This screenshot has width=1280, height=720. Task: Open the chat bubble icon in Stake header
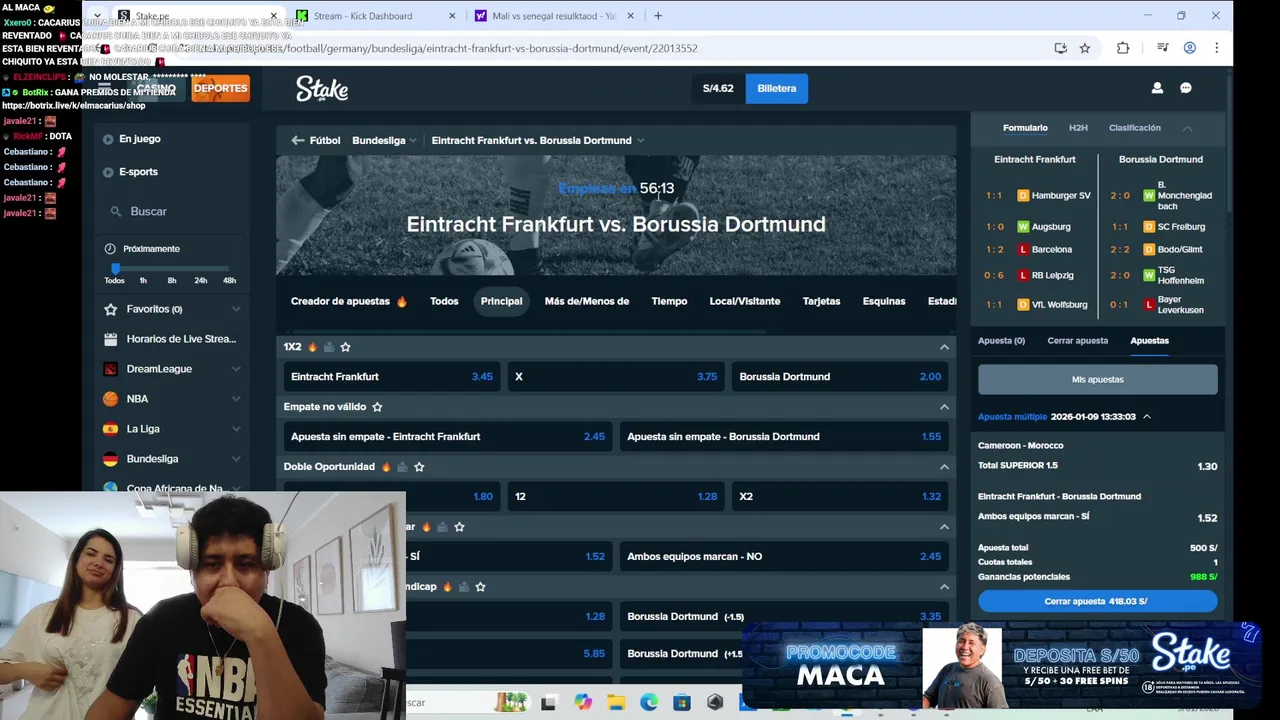coord(1186,88)
